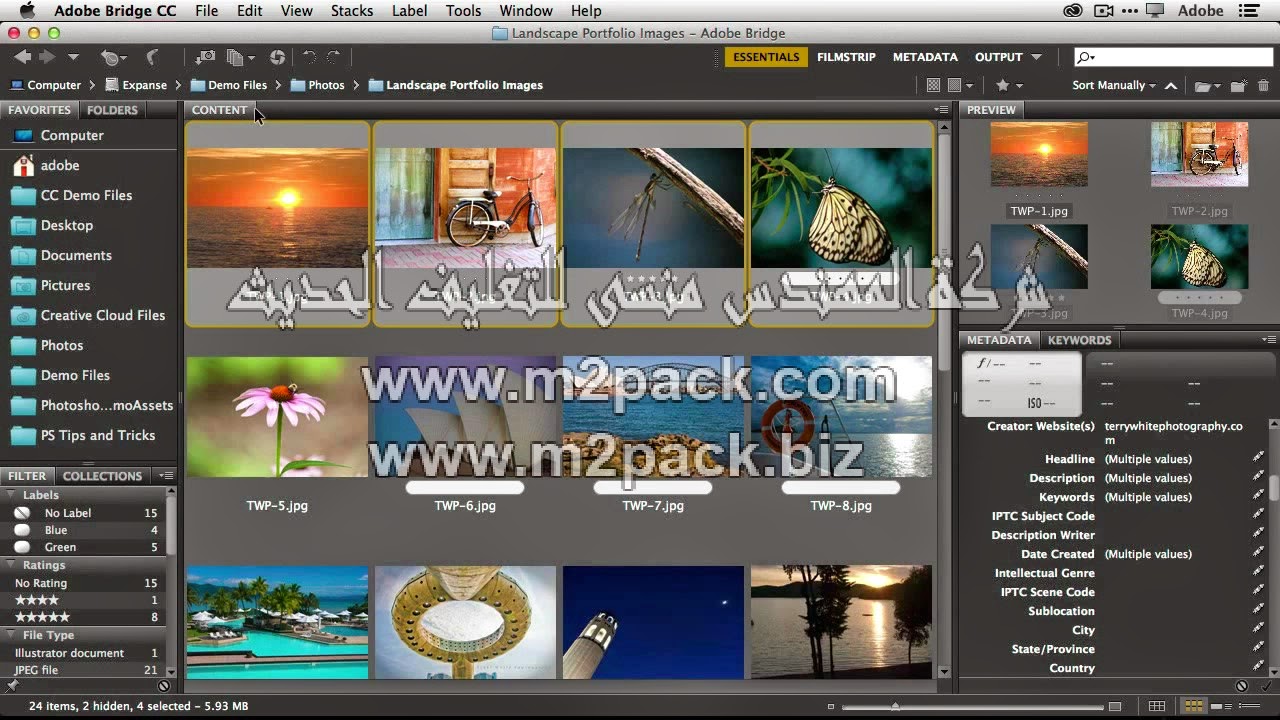Viewport: 1280px width, 720px height.
Task: Open workspace dropdown arrow next to OUTPUT
Action: coord(1036,58)
